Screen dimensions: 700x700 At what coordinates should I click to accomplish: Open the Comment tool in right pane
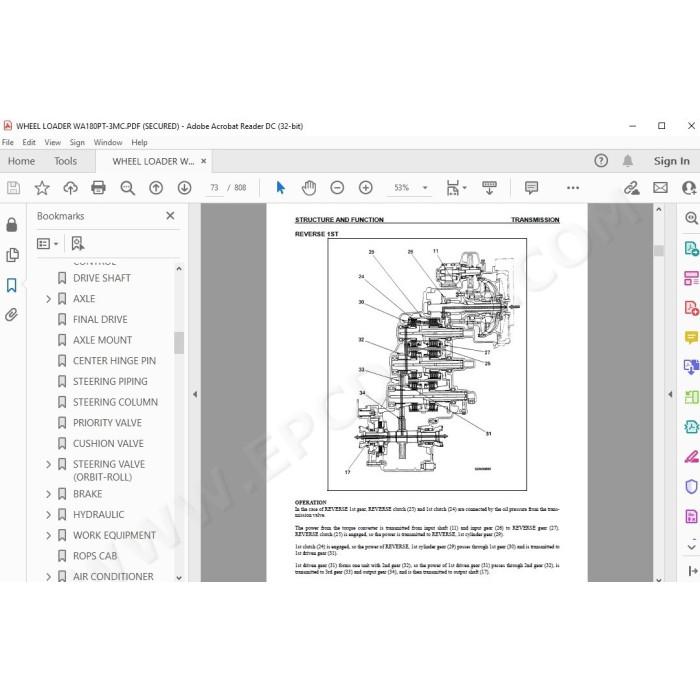[691, 337]
